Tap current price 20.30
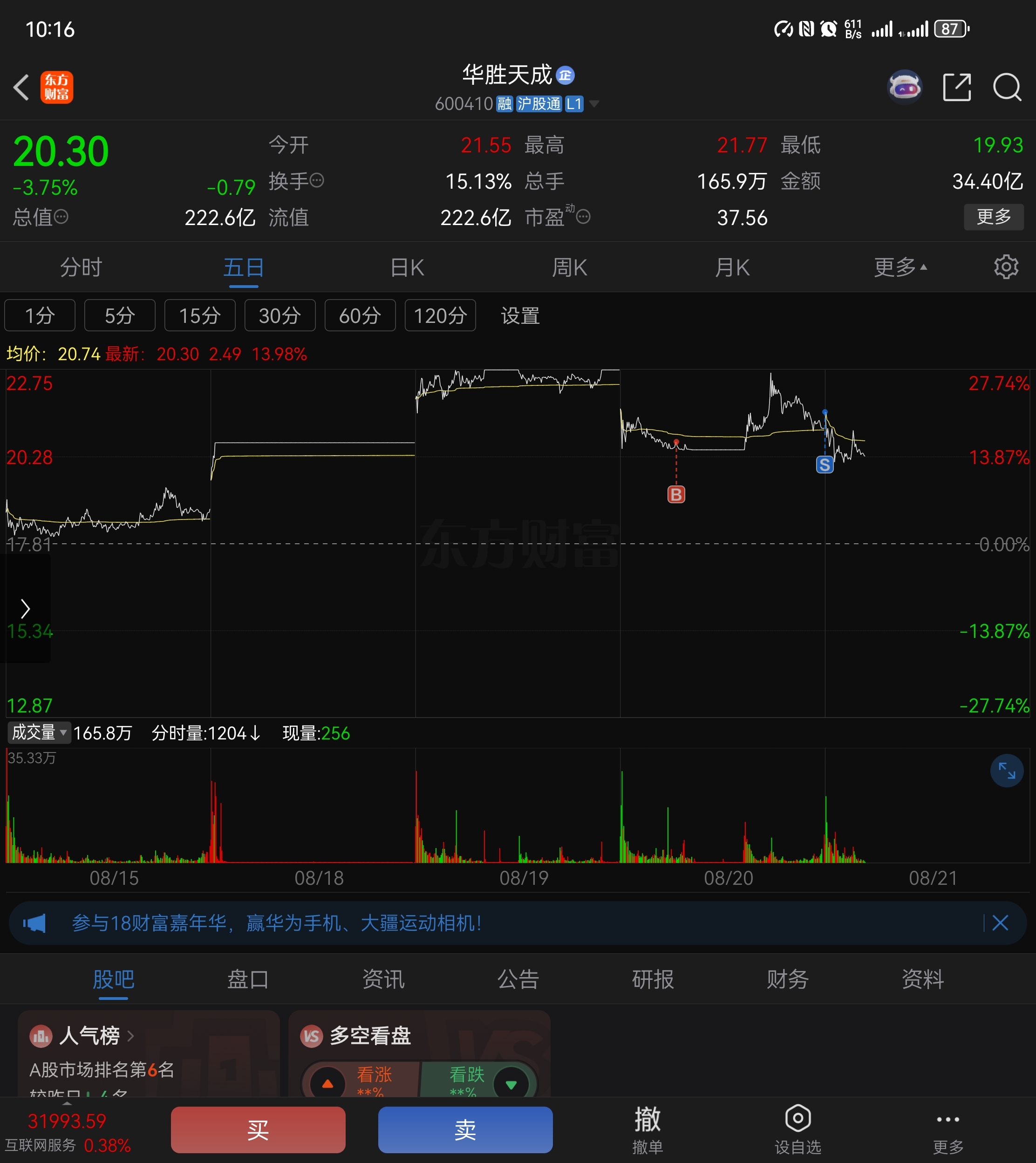Screen dimensions: 1036x1163 point(61,151)
